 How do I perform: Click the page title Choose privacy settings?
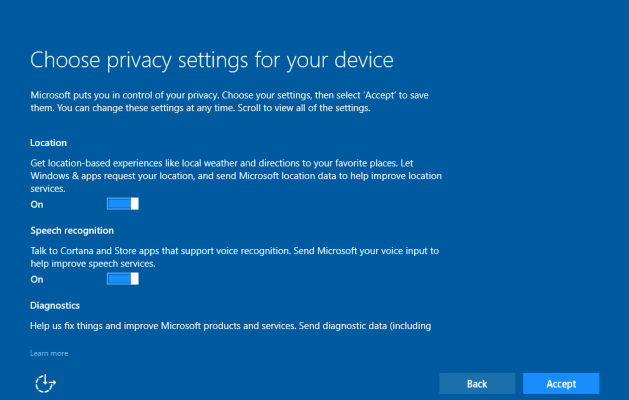[212, 60]
